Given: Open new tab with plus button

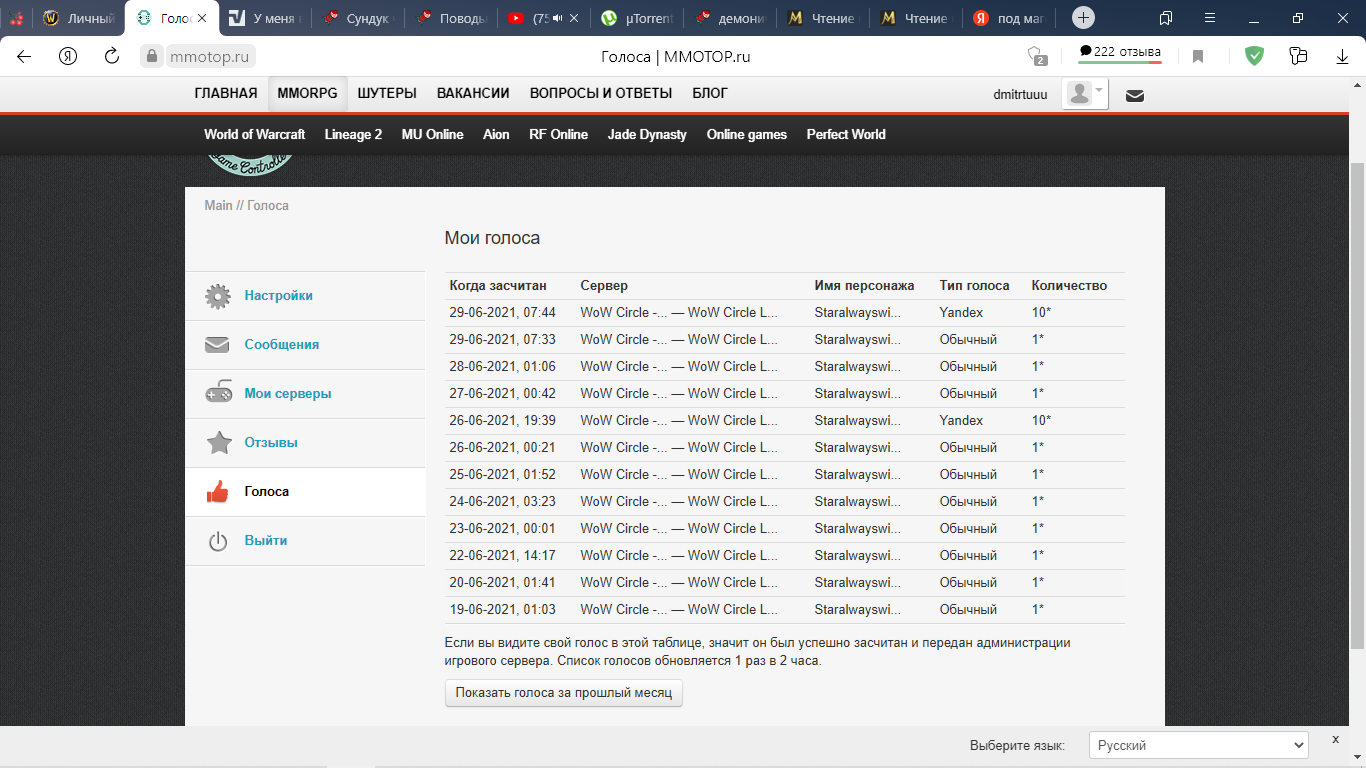Looking at the screenshot, I should (1083, 18).
